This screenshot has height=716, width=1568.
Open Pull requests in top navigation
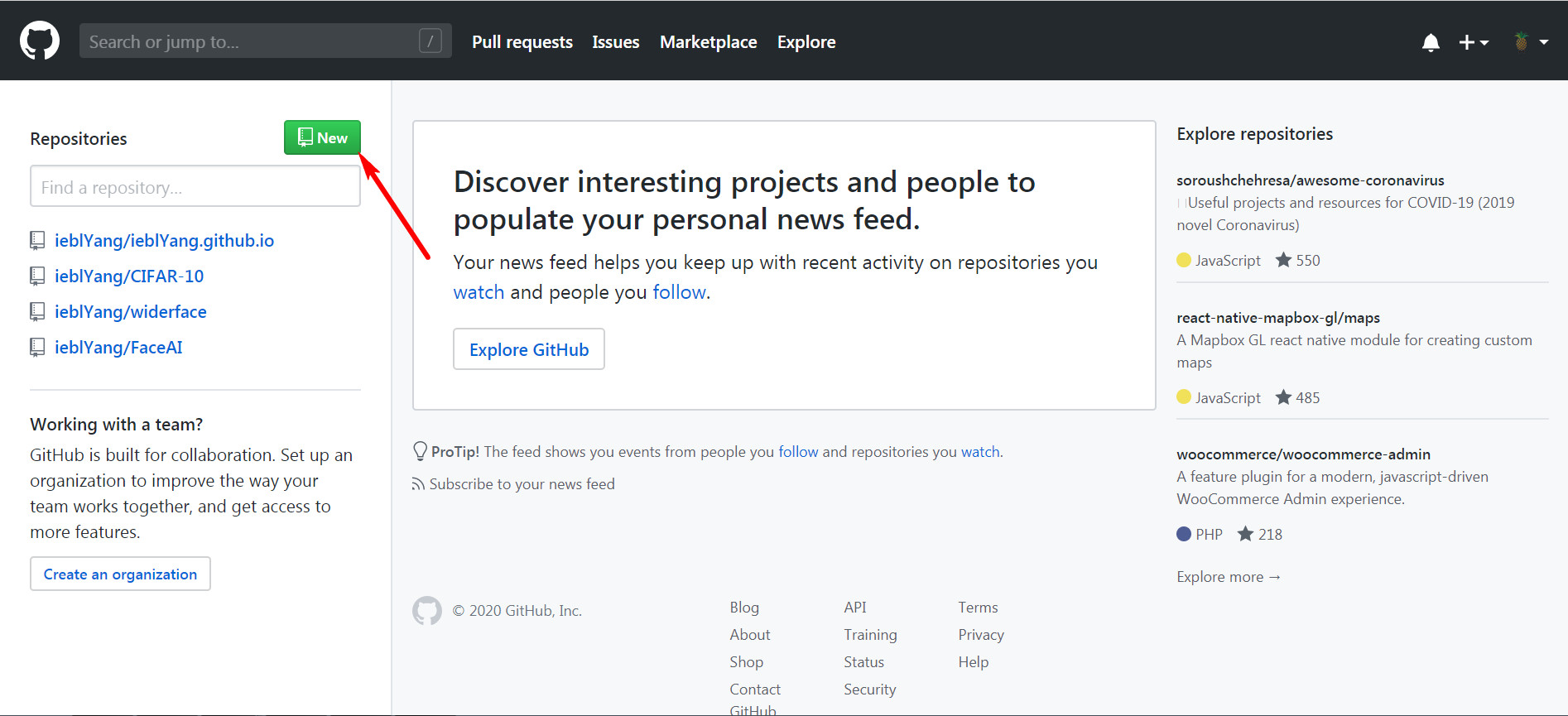[522, 42]
